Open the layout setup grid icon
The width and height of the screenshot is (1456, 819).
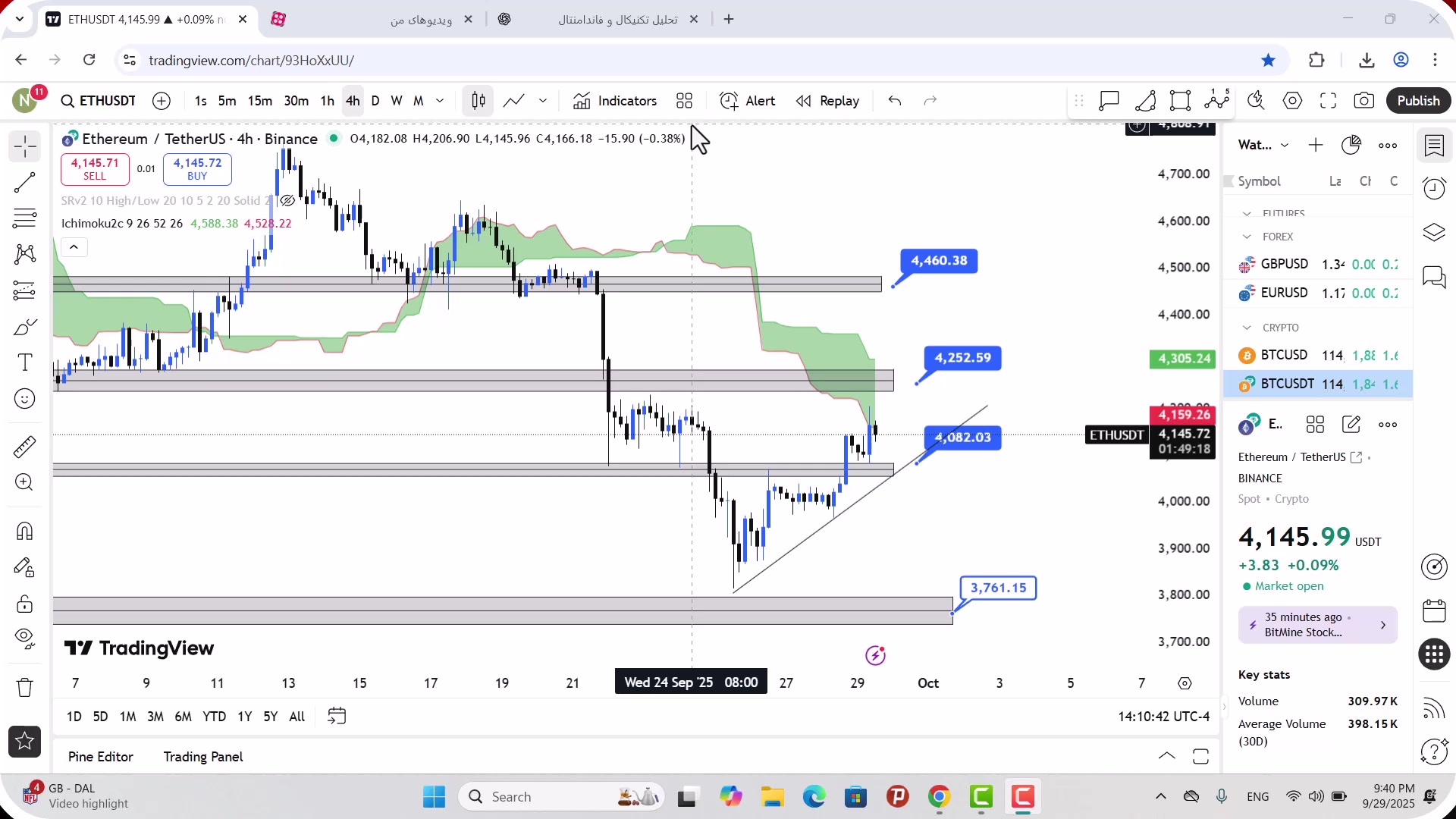(685, 101)
